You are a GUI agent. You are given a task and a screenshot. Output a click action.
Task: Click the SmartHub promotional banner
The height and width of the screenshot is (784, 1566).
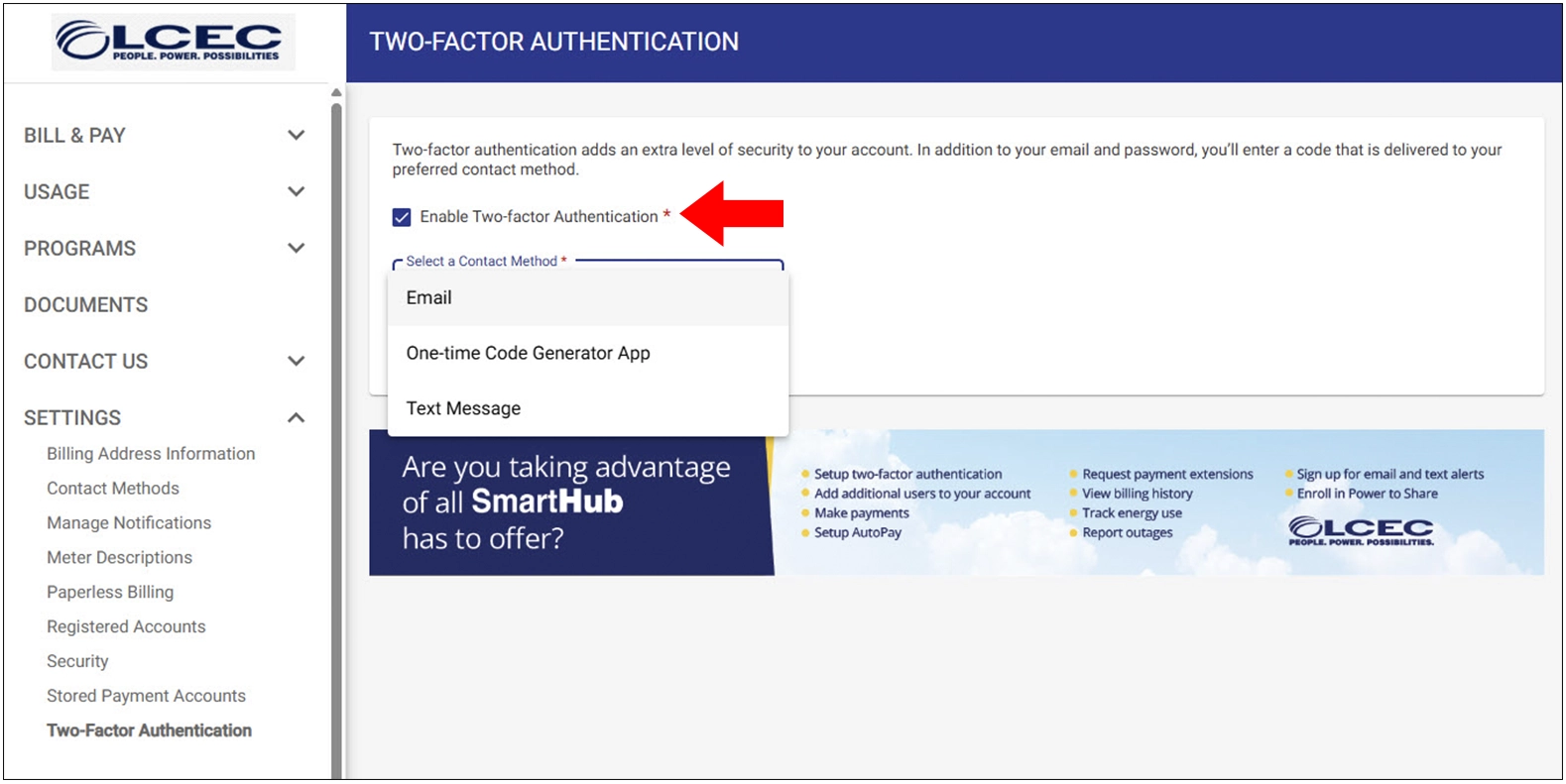(x=956, y=503)
